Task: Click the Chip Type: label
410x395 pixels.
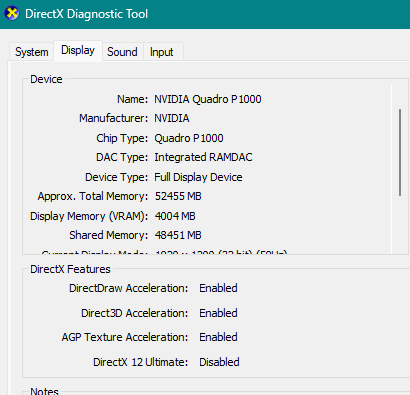Action: coord(122,138)
